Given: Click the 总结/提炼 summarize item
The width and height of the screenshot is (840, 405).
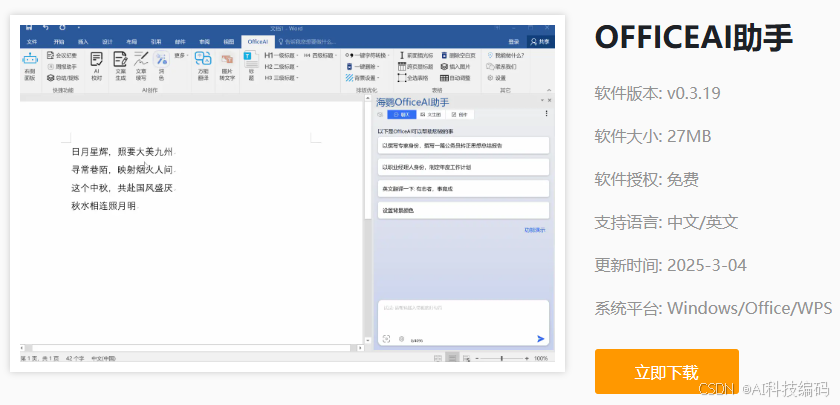Looking at the screenshot, I should (x=63, y=78).
